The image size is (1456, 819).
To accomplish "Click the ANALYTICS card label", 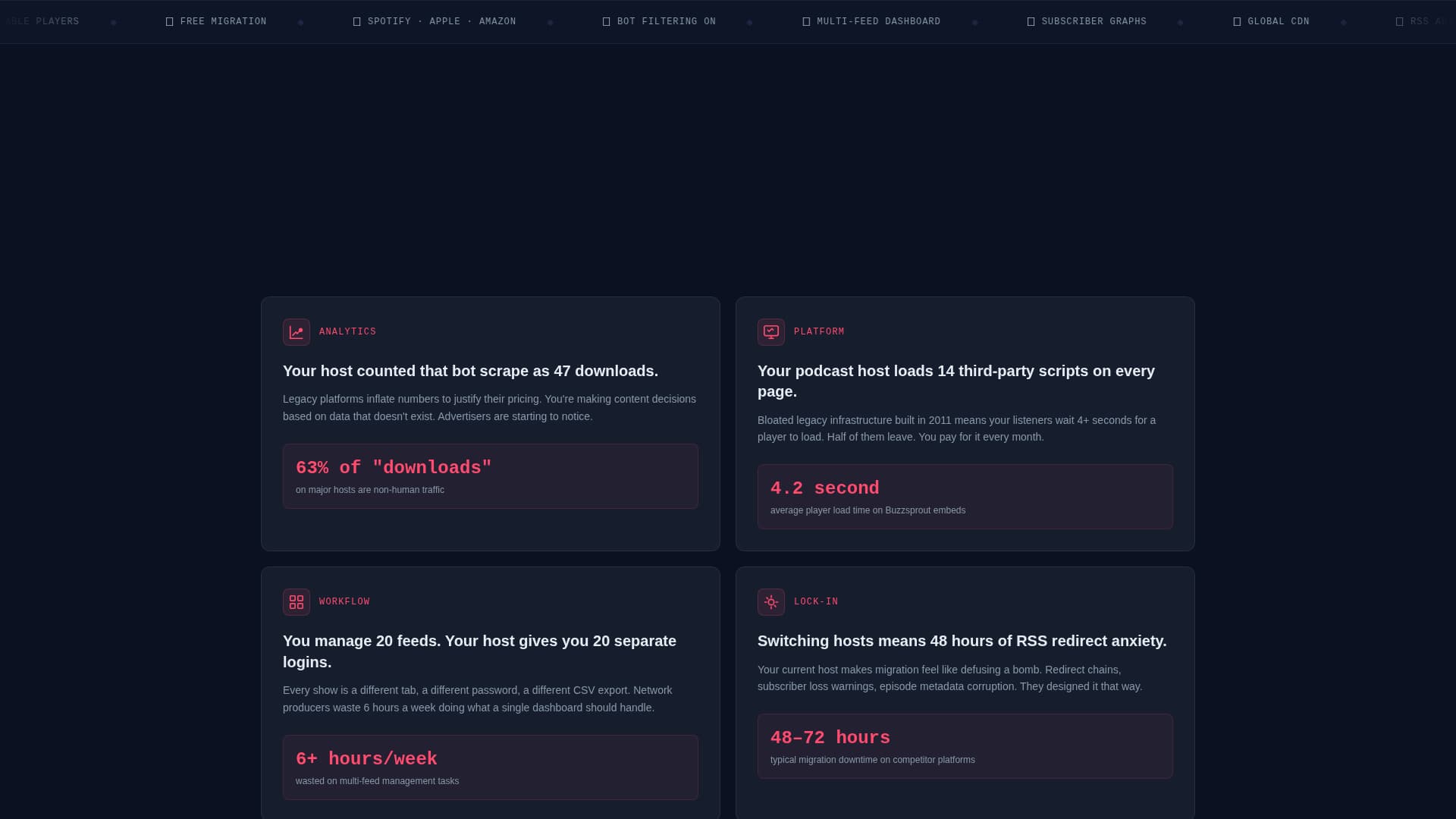I will coord(347,331).
